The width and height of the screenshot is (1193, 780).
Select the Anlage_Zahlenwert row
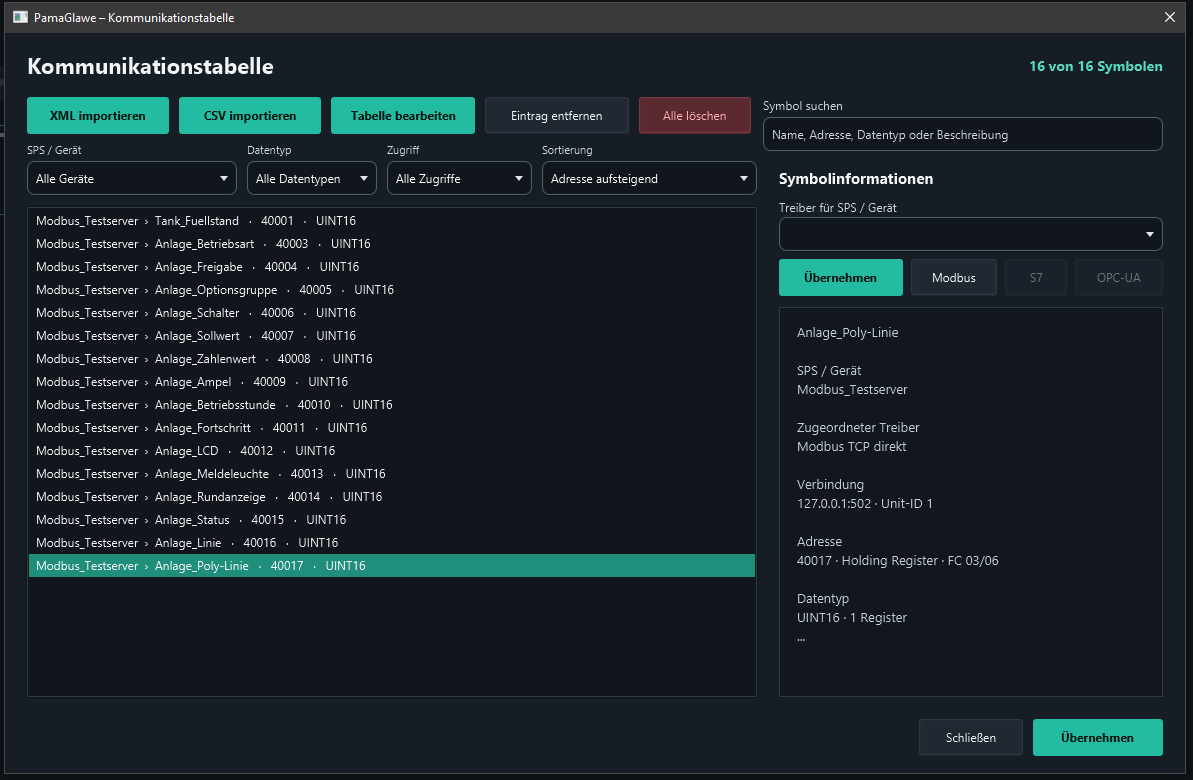point(392,358)
